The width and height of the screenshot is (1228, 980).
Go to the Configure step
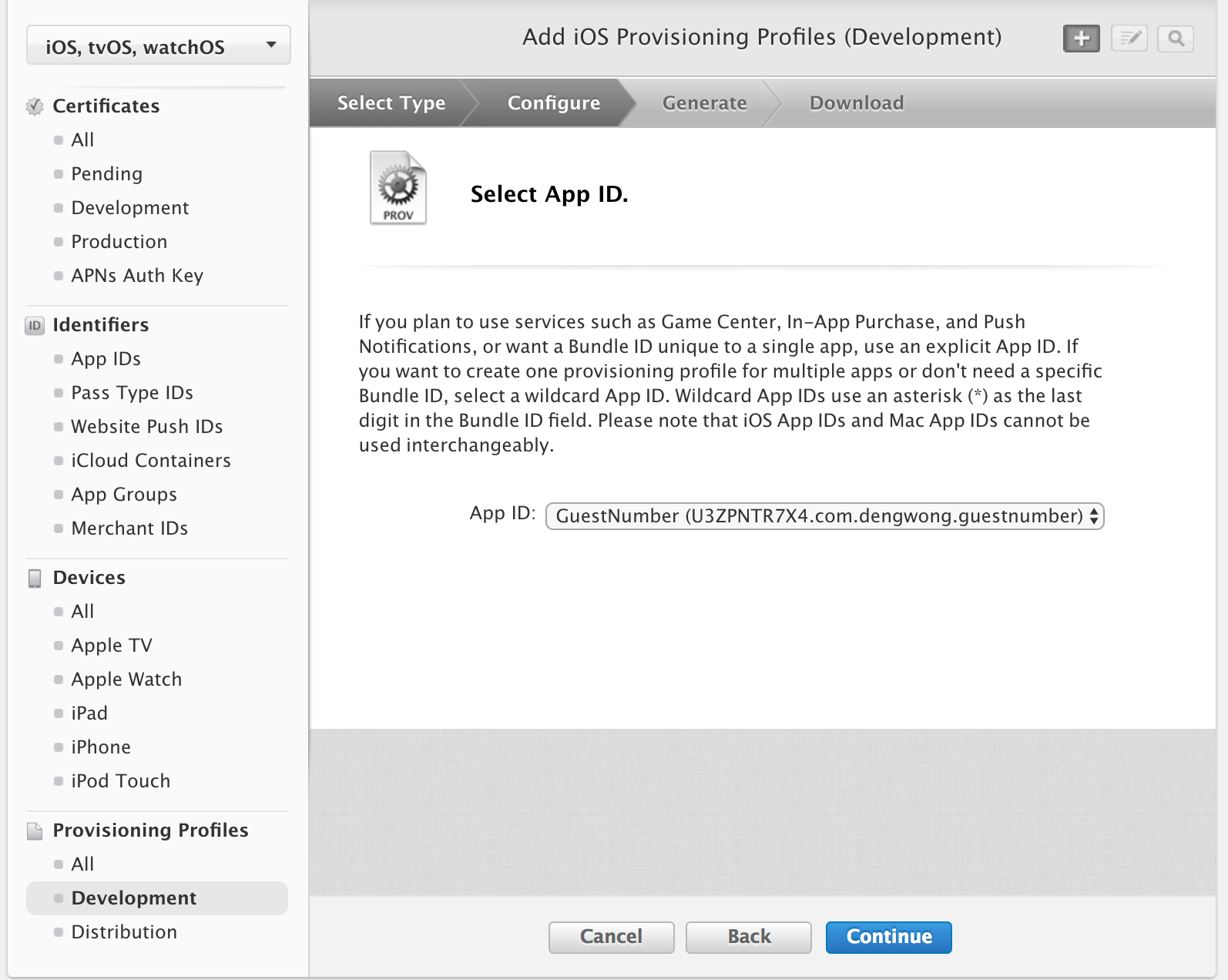pyautogui.click(x=554, y=103)
